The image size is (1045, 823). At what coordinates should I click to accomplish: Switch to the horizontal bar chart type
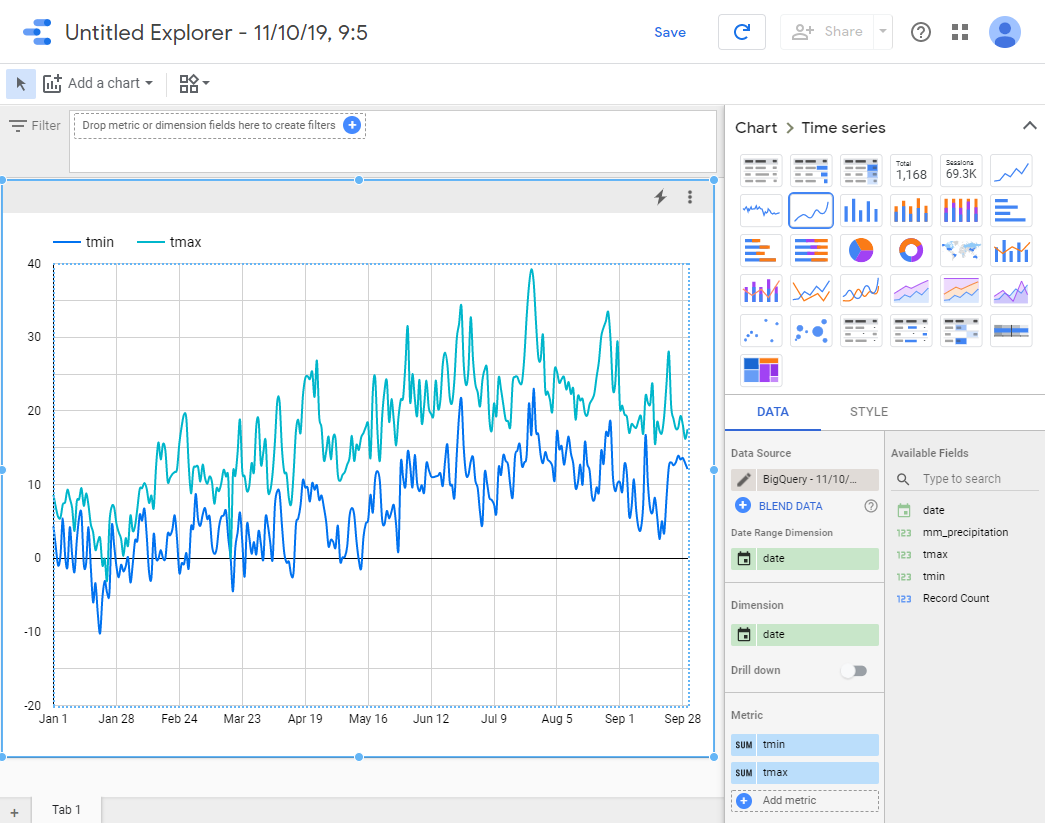click(x=1010, y=211)
